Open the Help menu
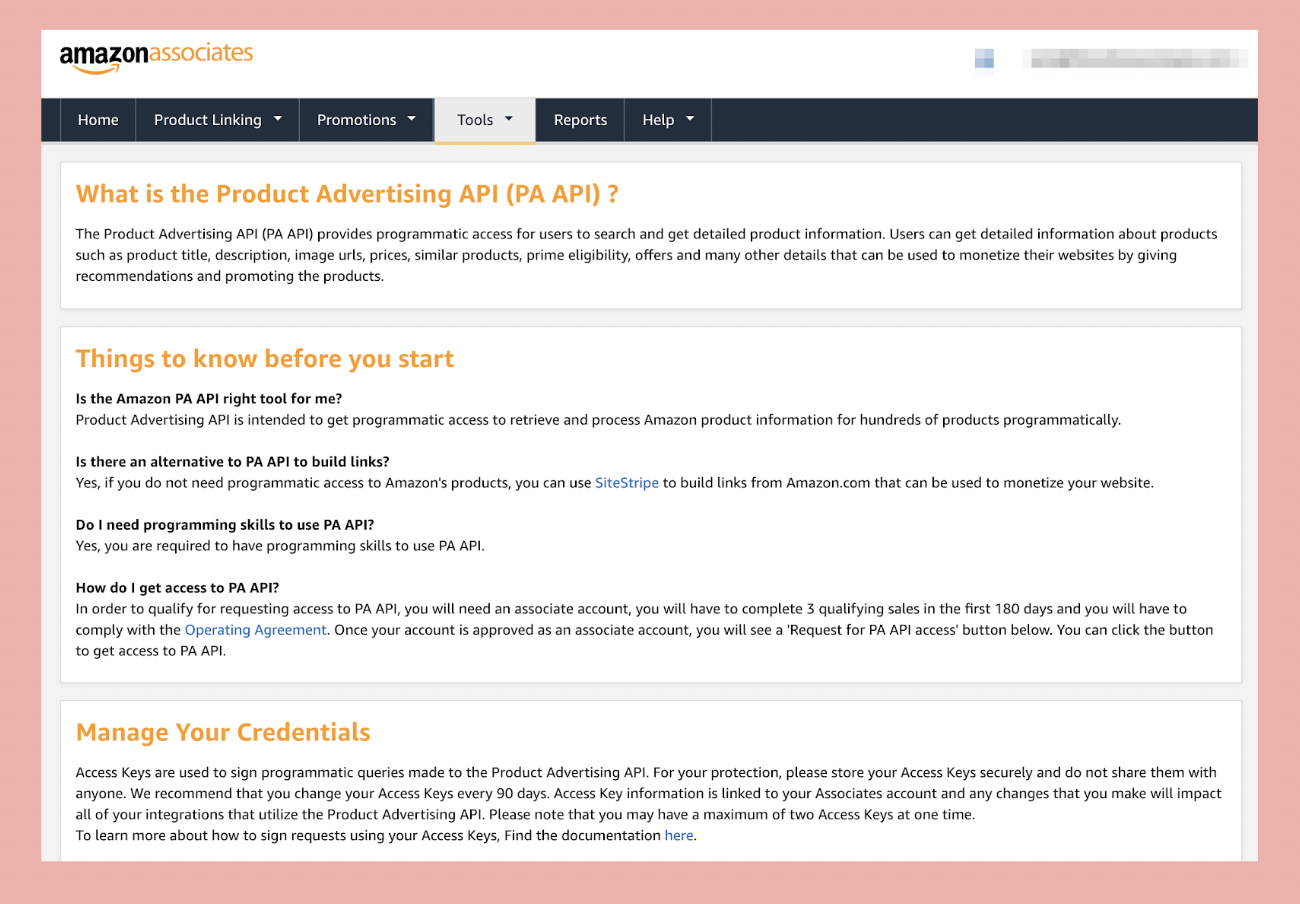1300x904 pixels. pos(659,119)
